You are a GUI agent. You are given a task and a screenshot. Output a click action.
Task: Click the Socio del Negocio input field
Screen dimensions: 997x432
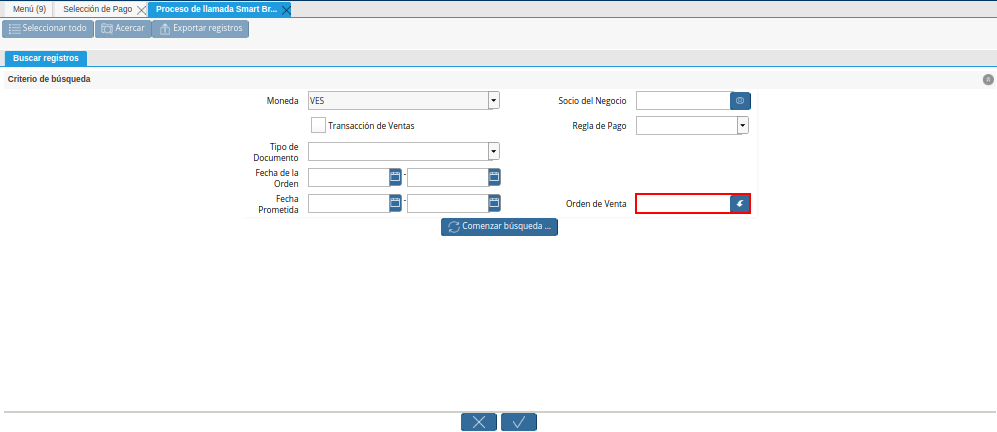[x=684, y=101]
